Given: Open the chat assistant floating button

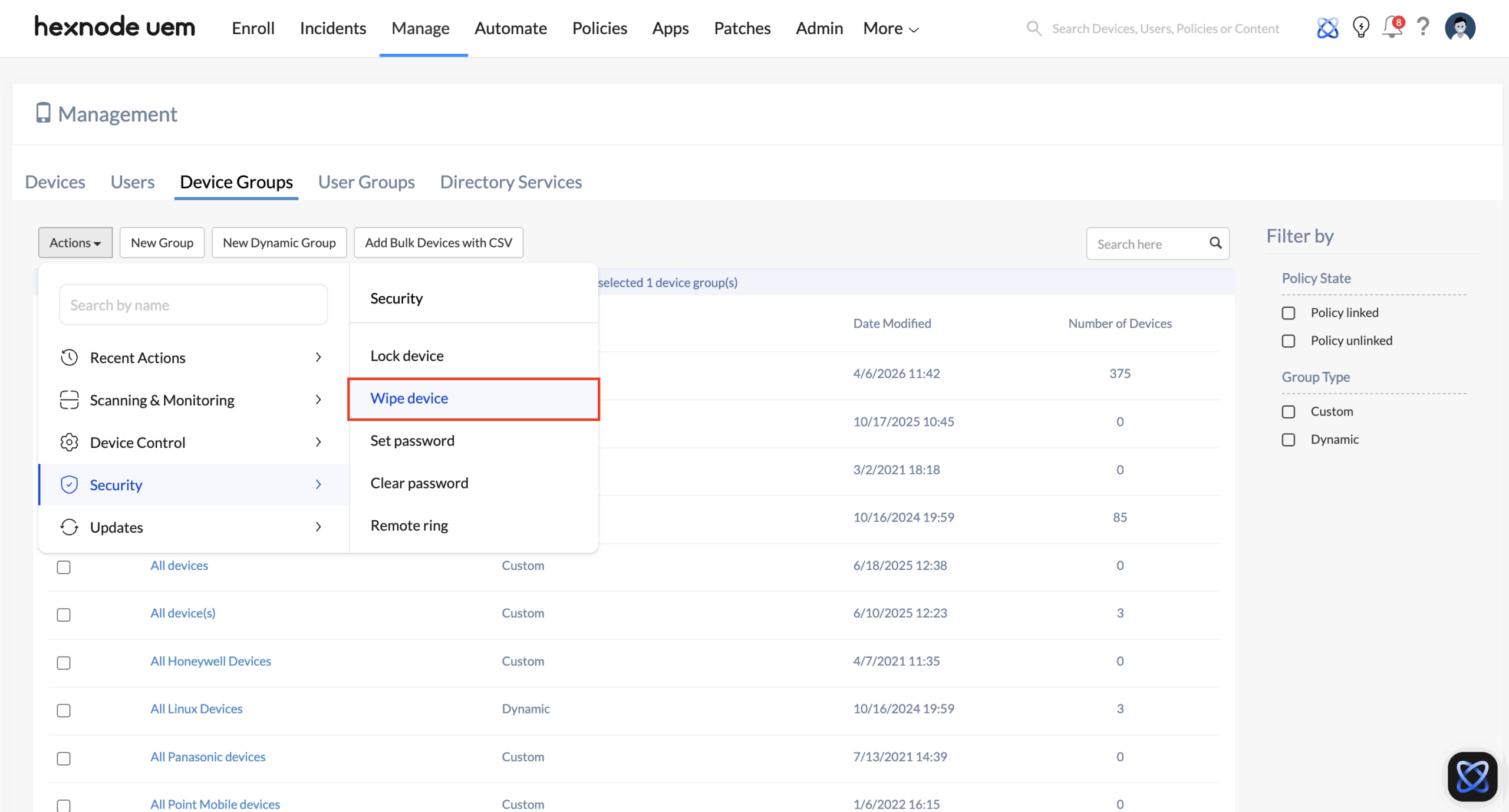Looking at the screenshot, I should (x=1472, y=776).
